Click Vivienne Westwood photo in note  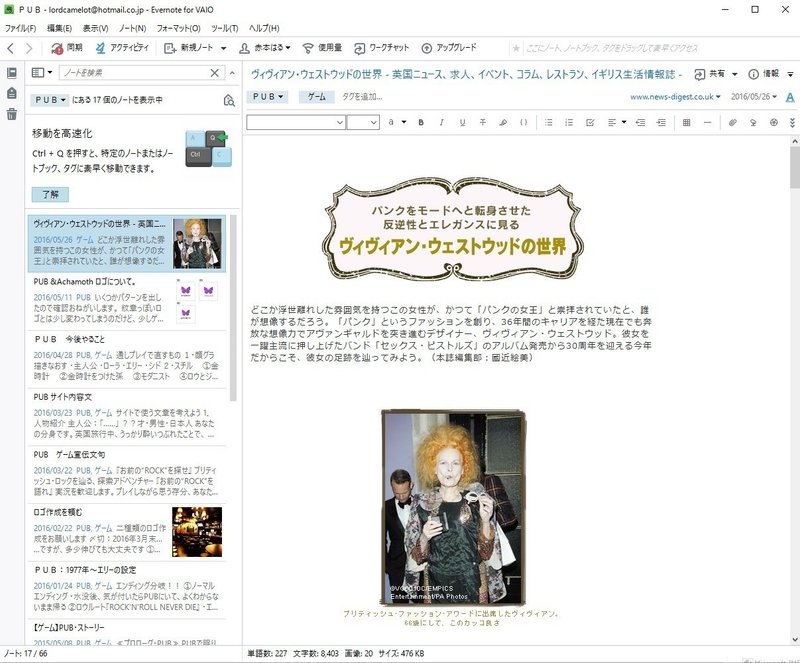coord(454,507)
